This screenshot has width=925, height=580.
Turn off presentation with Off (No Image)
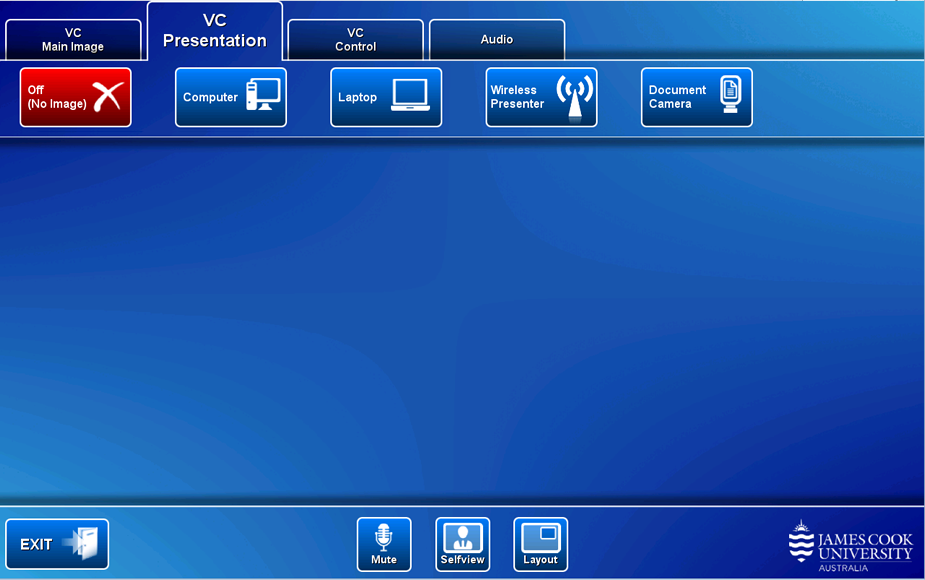pos(76,97)
